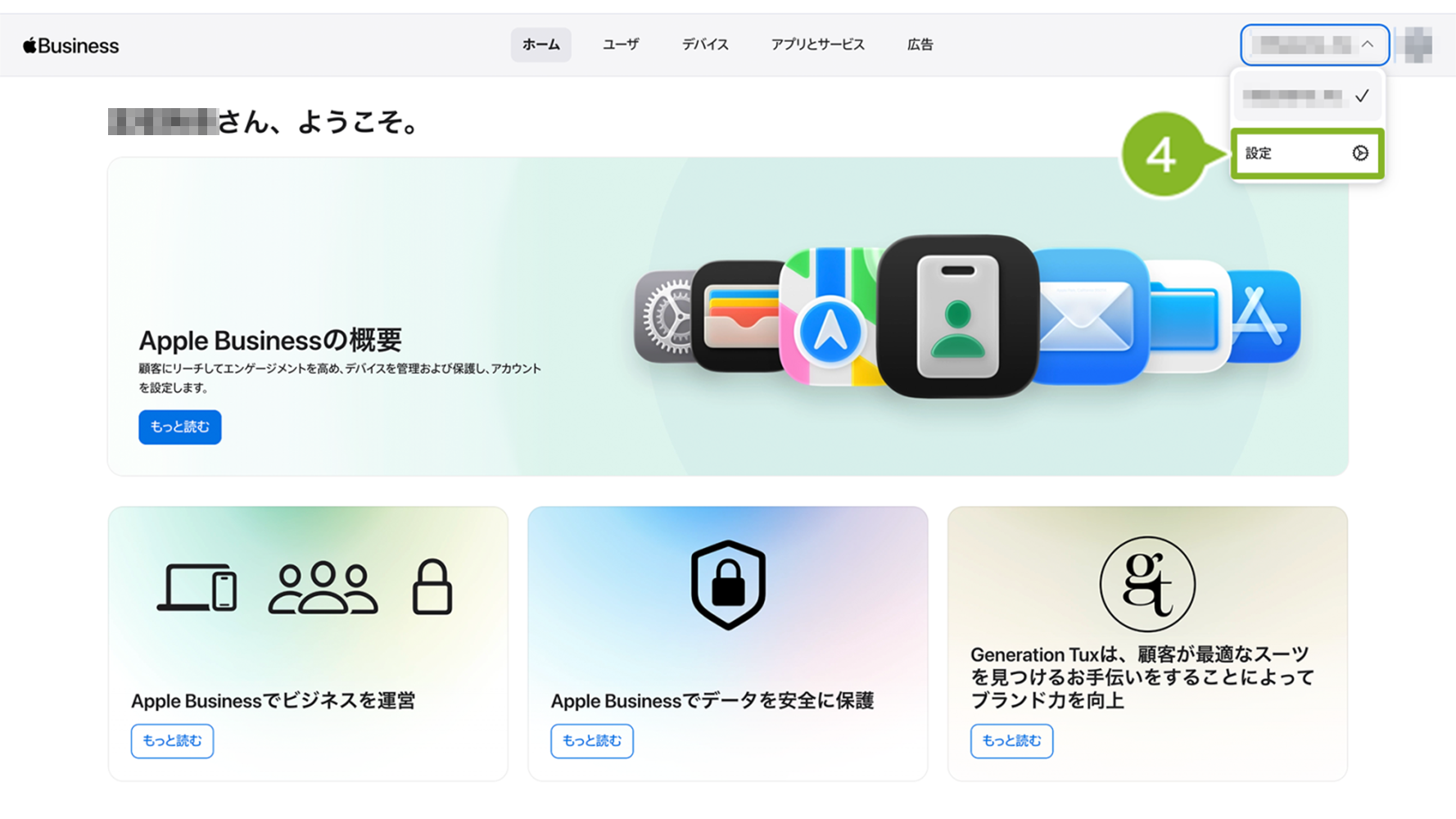1456x819 pixels.
Task: Click もっと読む under Apple Businessでデータを安全に保護
Action: click(592, 740)
